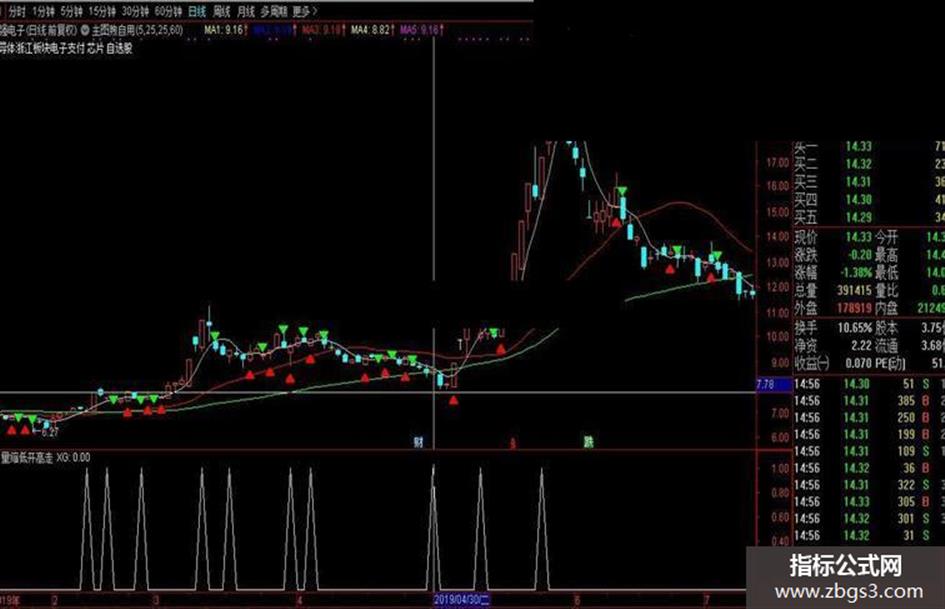The width and height of the screenshot is (945, 609).
Task: Select the 14:56 trade row with volume 322
Action: tap(868, 485)
